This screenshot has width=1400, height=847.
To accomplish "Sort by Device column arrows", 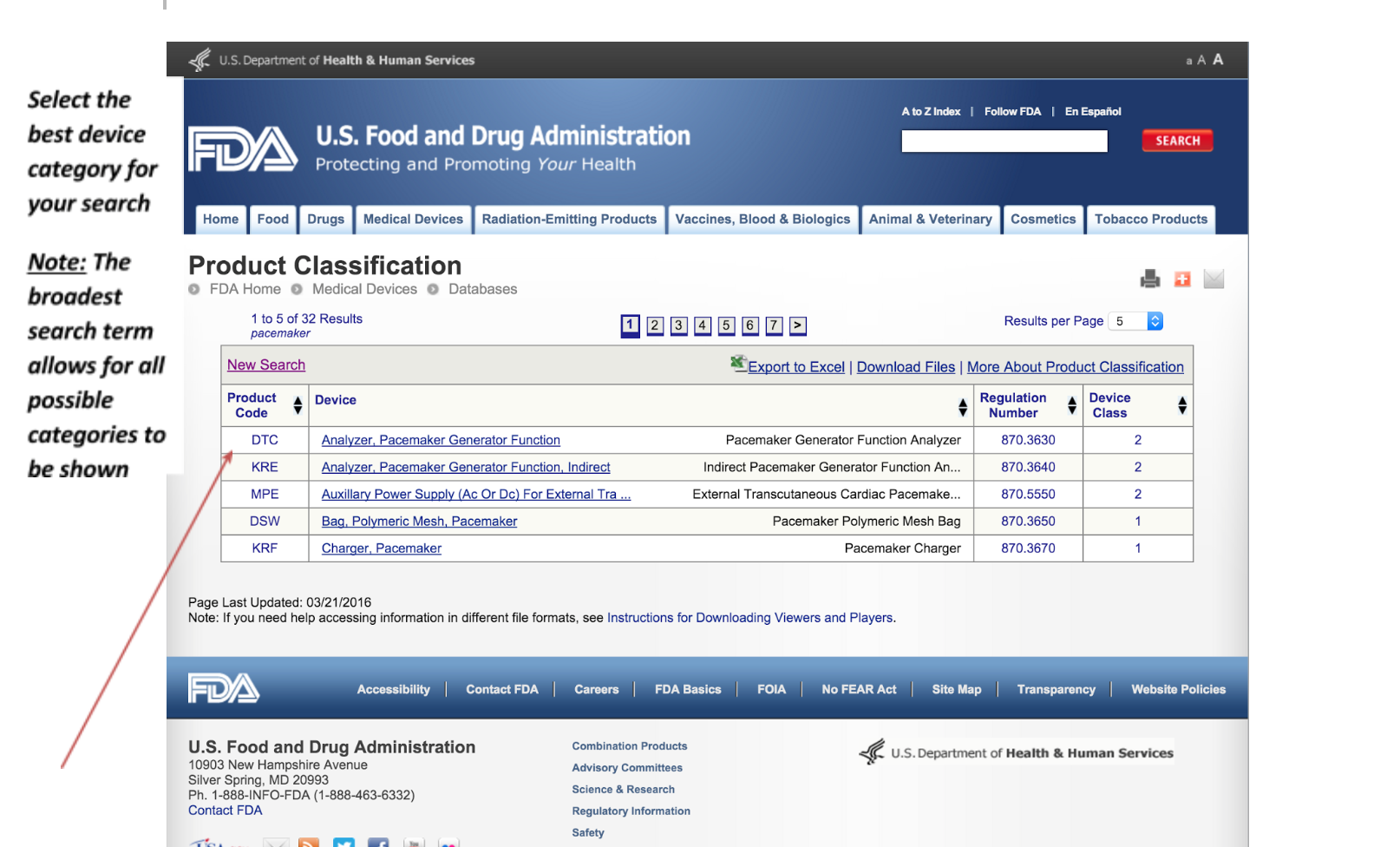I will coord(962,406).
